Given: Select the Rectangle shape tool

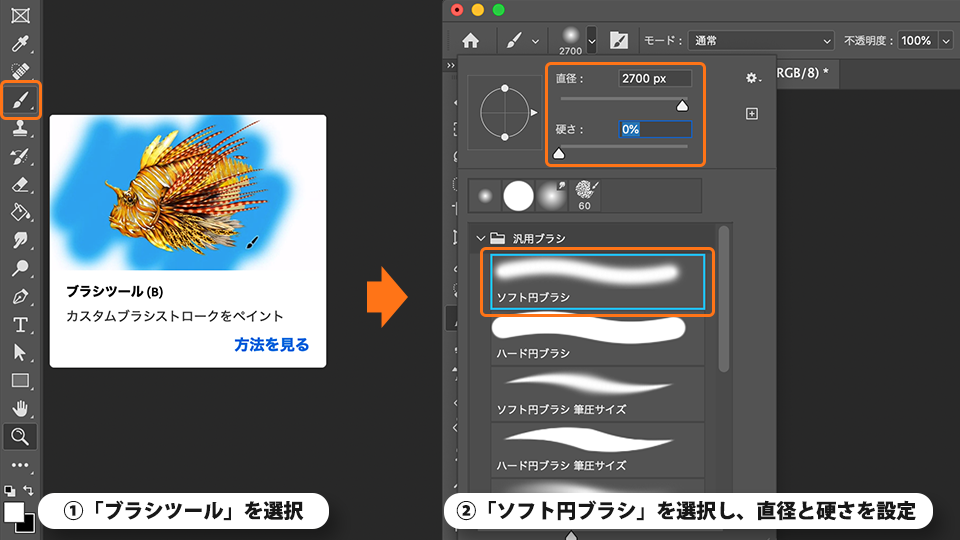Looking at the screenshot, I should click(x=20, y=381).
